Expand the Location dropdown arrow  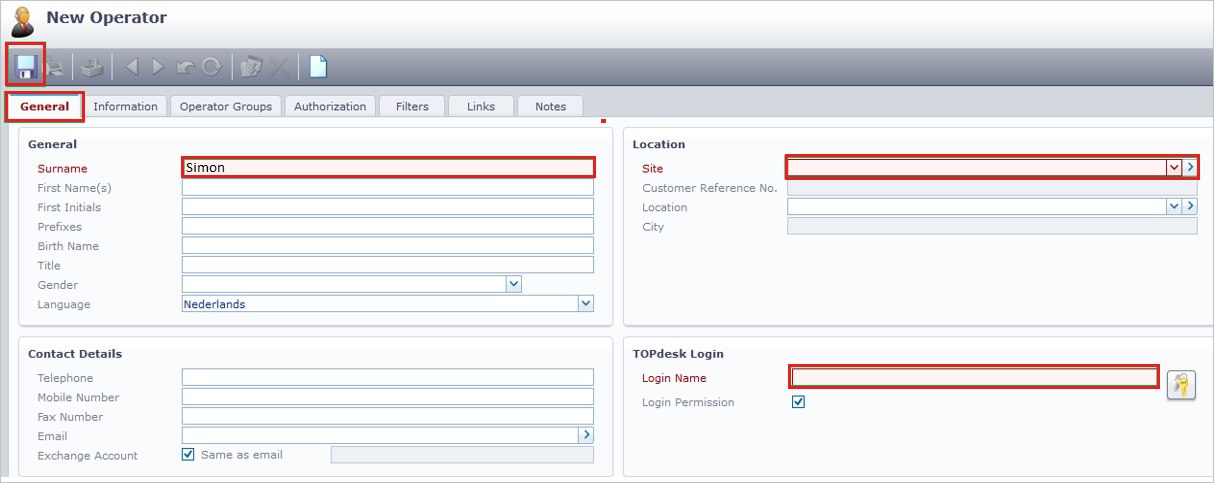pyautogui.click(x=1174, y=207)
